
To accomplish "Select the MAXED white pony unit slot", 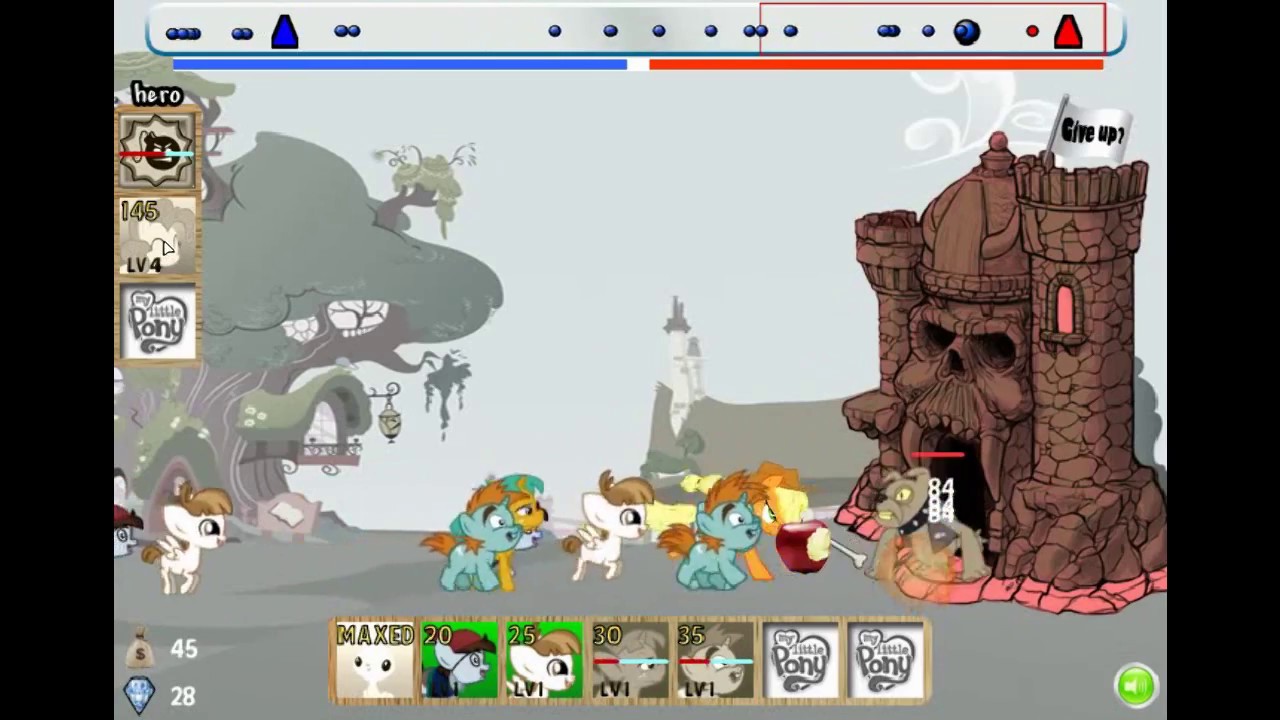I will (375, 659).
